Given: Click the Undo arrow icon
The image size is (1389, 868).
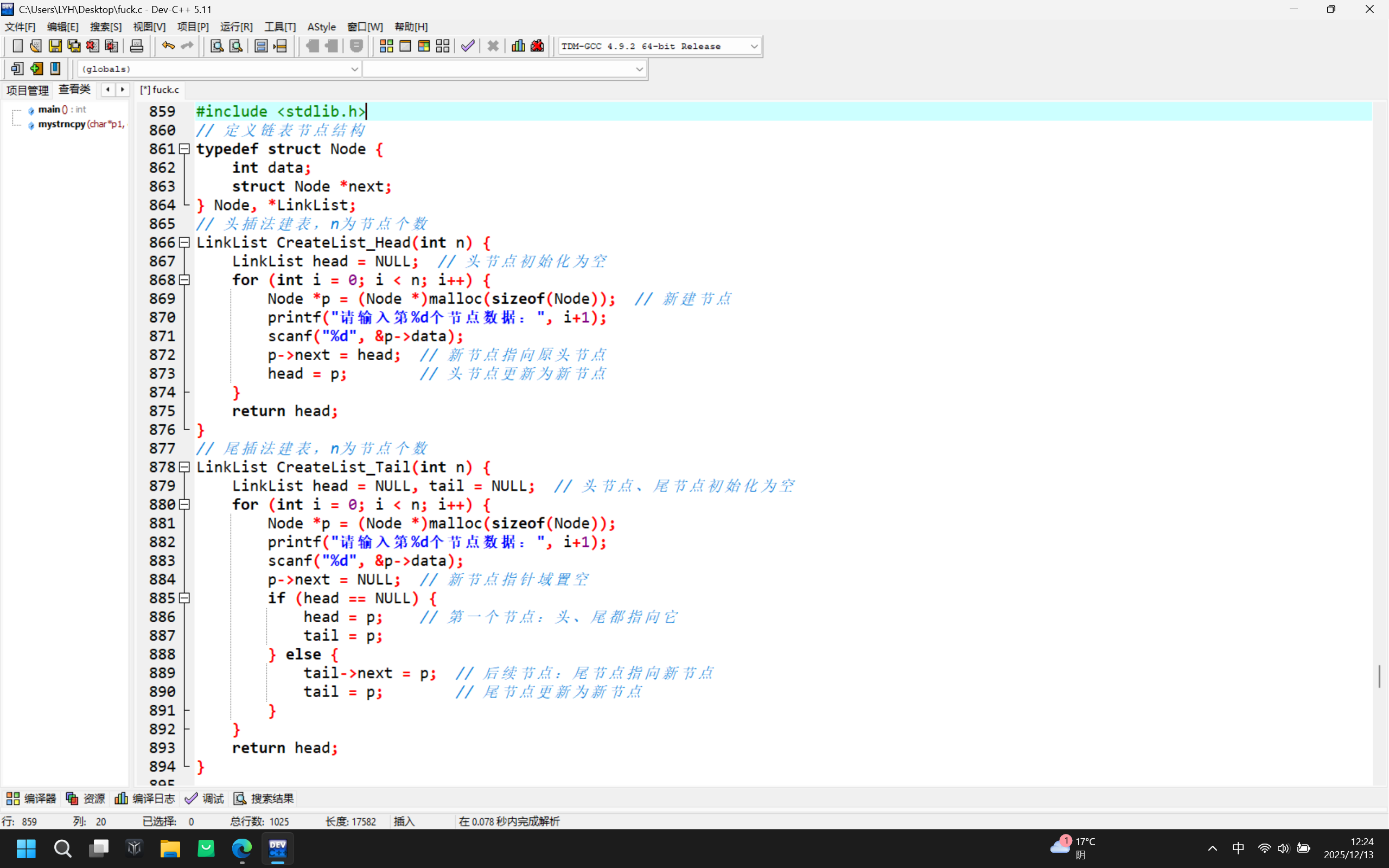Looking at the screenshot, I should pos(168,46).
